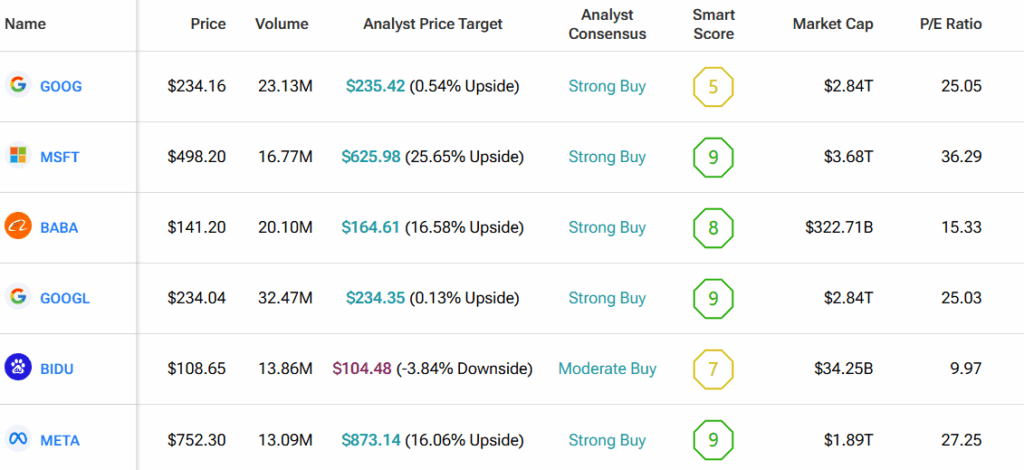This screenshot has width=1024, height=470.
Task: Click the Microsoft logo icon
Action: [x=16, y=156]
